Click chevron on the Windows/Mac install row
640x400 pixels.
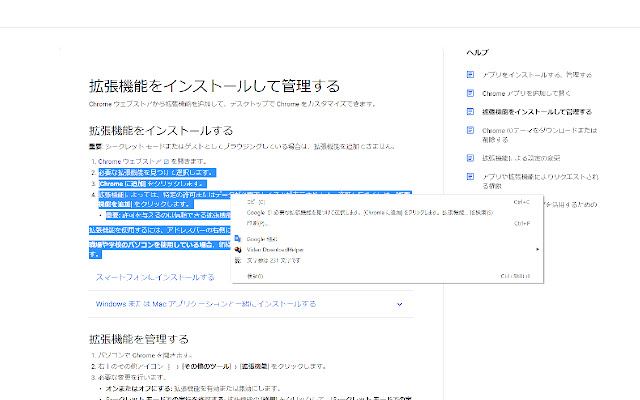[400, 304]
